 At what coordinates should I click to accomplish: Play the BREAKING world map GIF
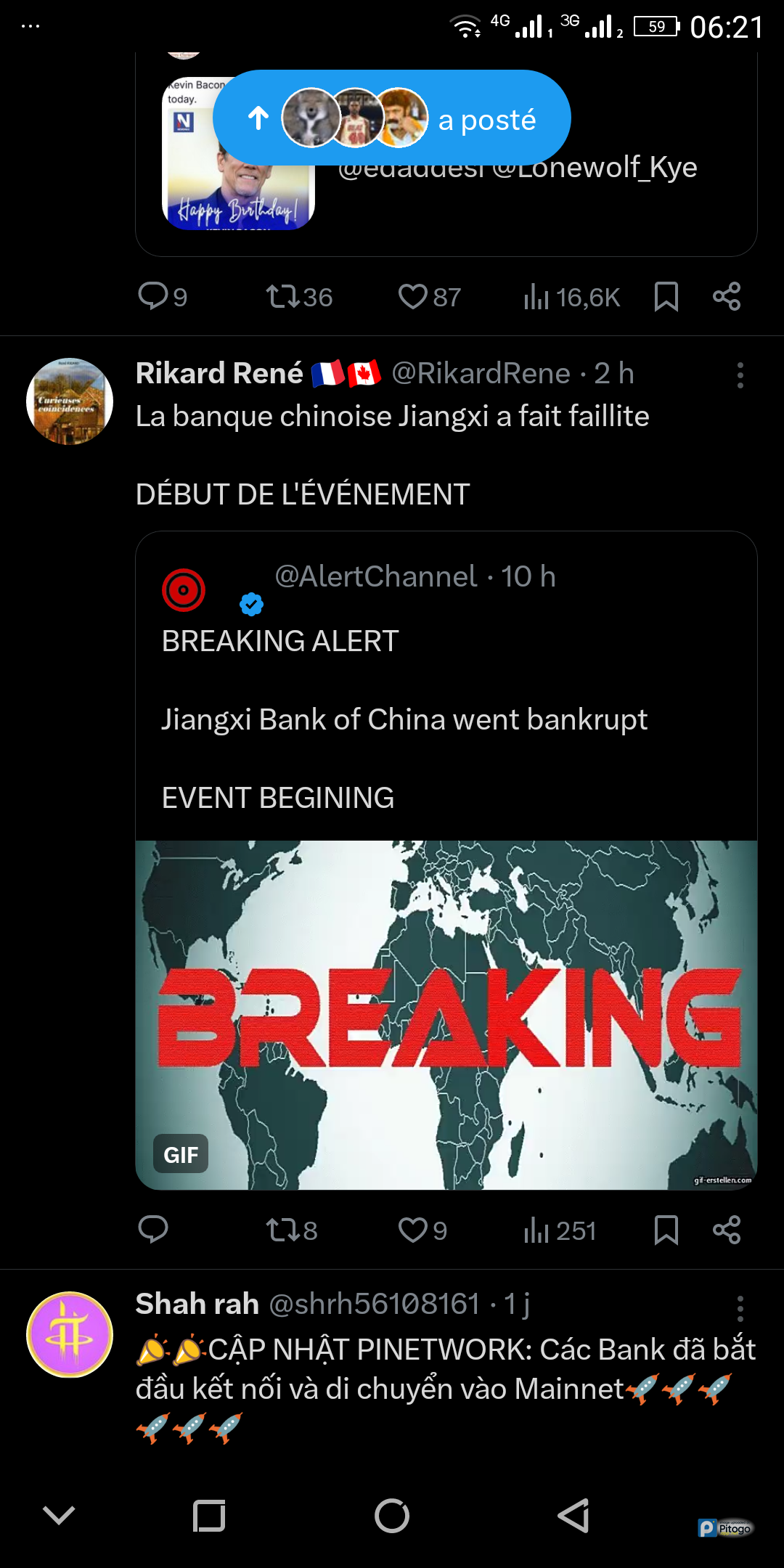pos(446,1015)
